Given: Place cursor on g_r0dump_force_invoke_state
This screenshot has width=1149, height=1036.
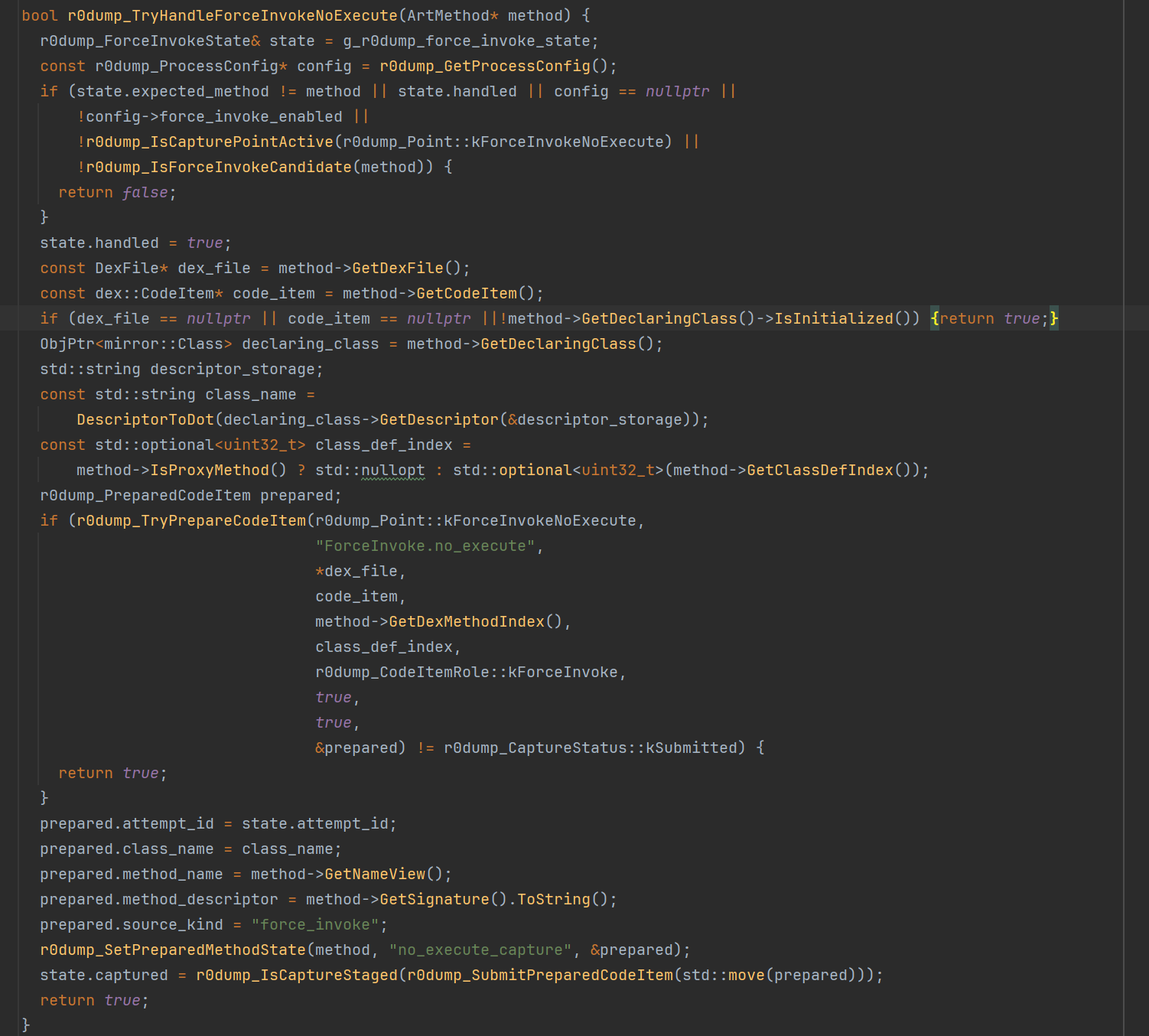Looking at the screenshot, I should pos(467,41).
